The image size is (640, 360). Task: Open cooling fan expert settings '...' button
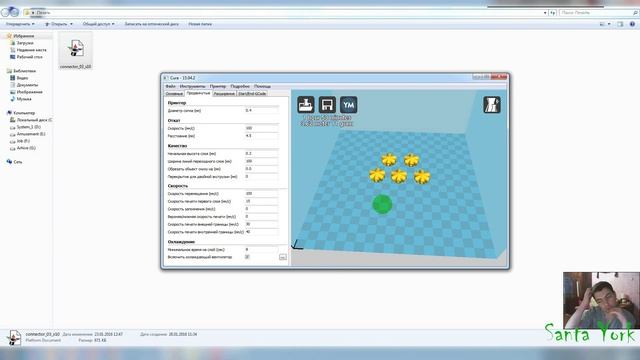[x=282, y=257]
